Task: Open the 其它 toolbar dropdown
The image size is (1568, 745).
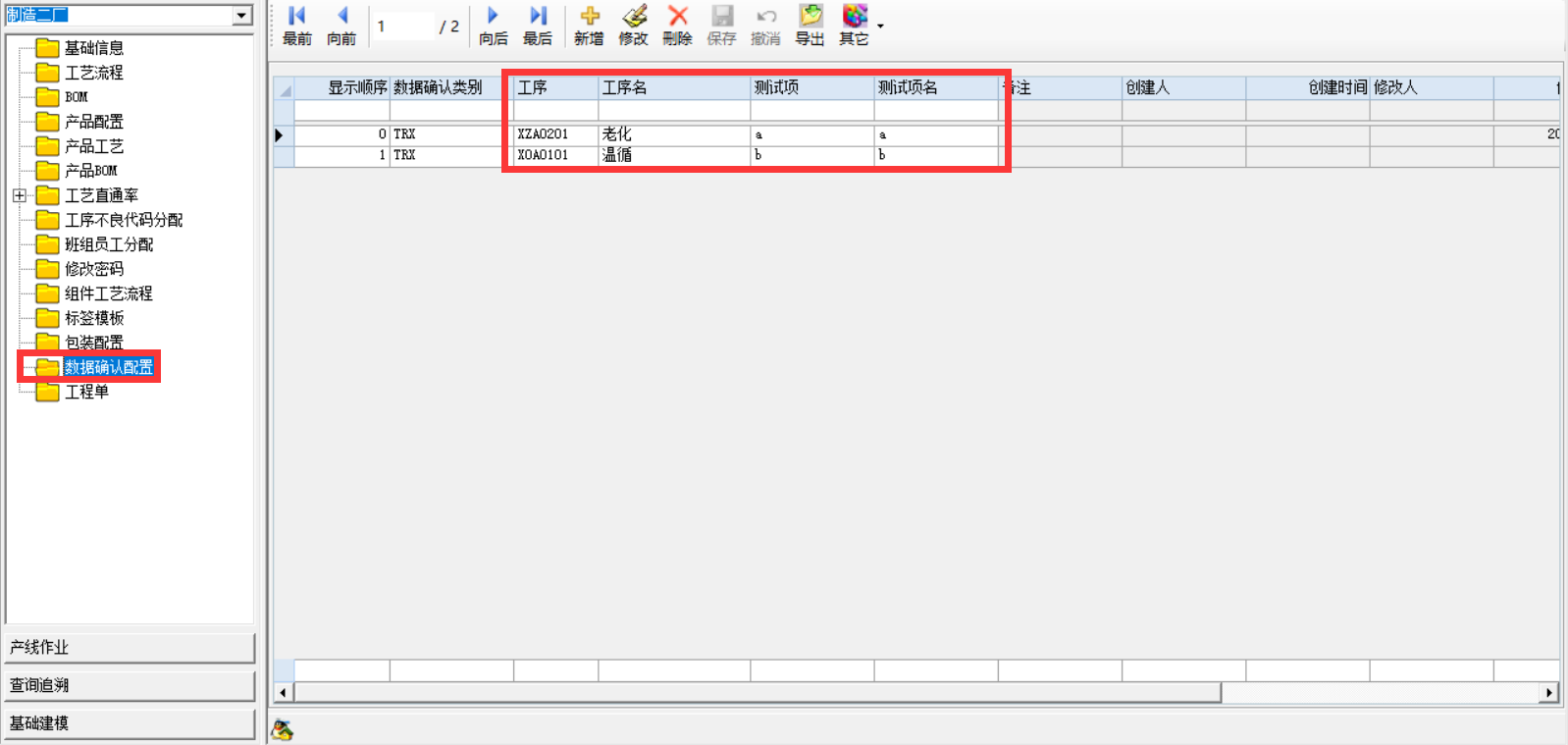Action: [x=880, y=27]
